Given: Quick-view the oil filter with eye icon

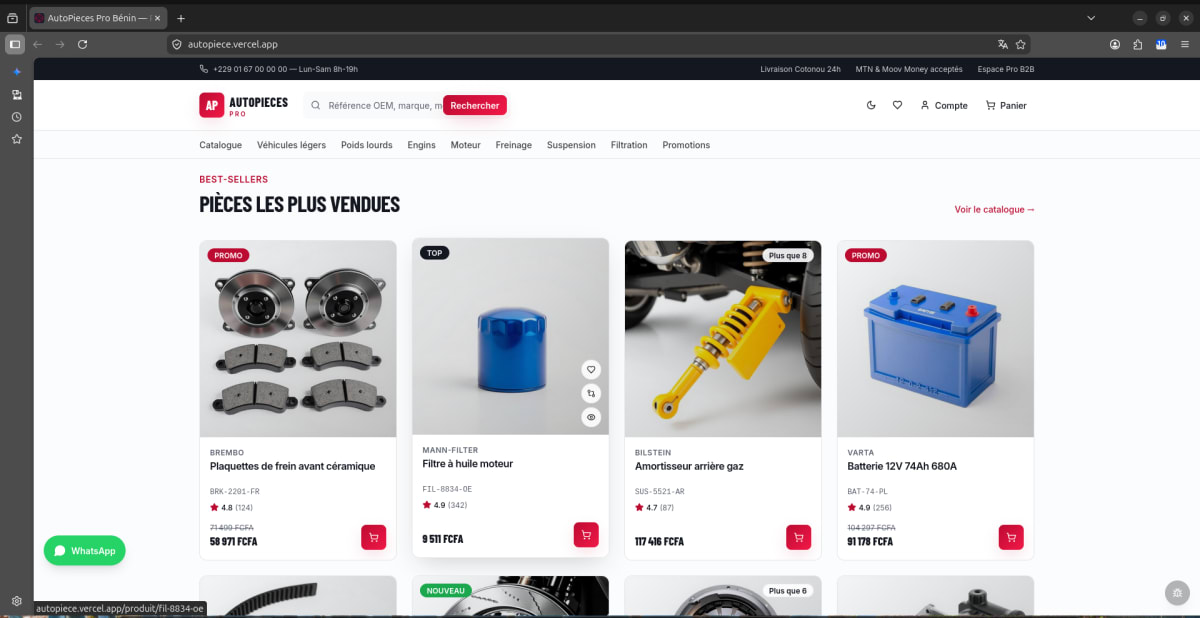Looking at the screenshot, I should 591,417.
